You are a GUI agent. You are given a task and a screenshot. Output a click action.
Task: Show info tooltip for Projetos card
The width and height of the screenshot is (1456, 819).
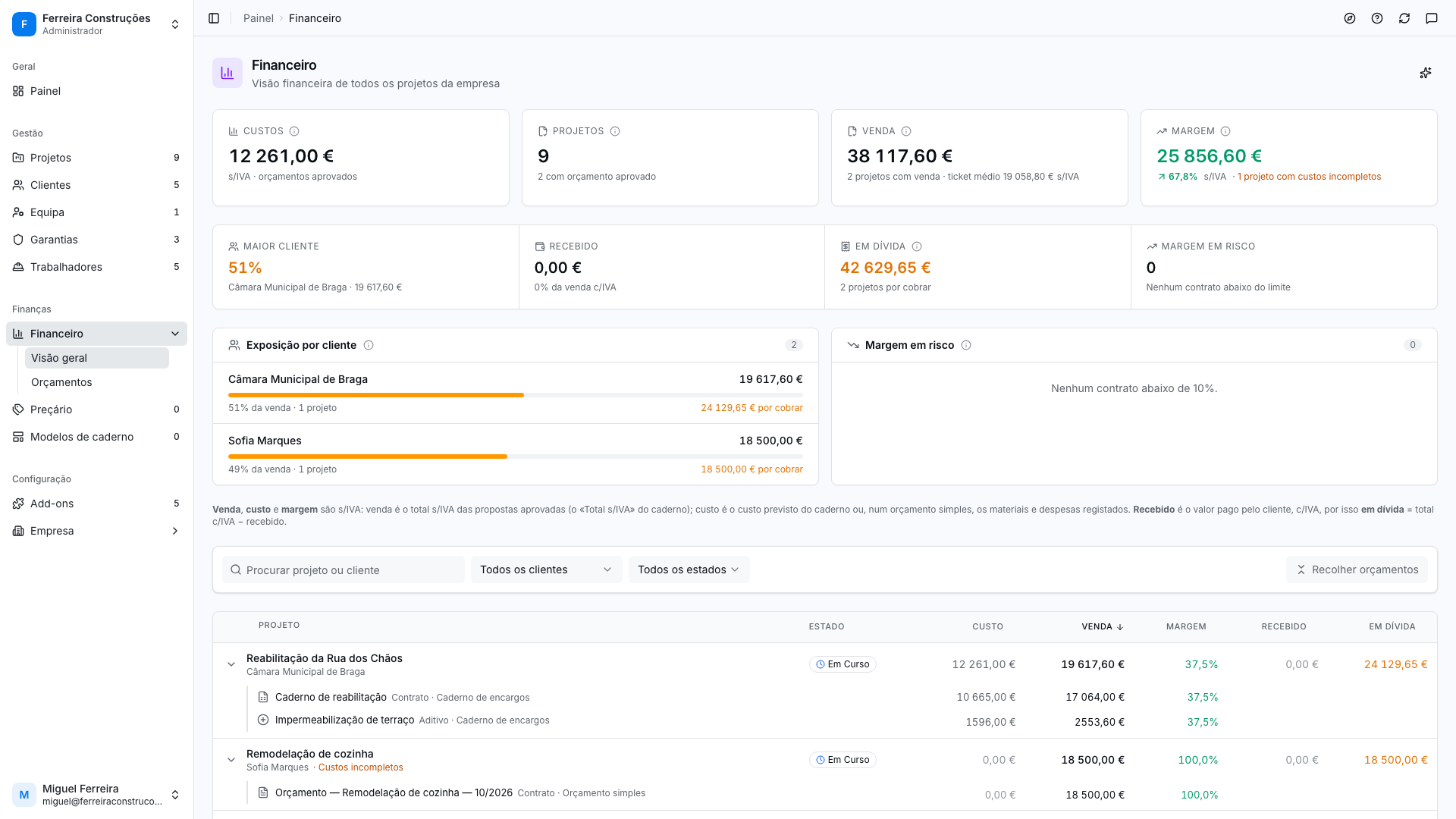click(x=615, y=131)
